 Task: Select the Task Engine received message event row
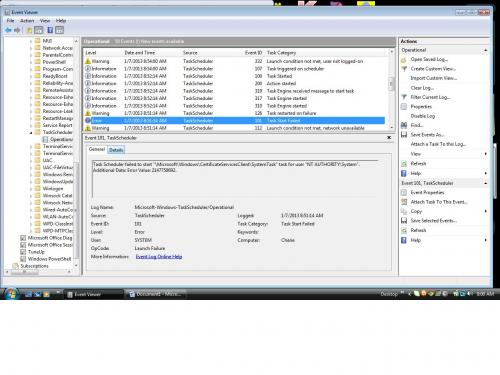[235, 91]
